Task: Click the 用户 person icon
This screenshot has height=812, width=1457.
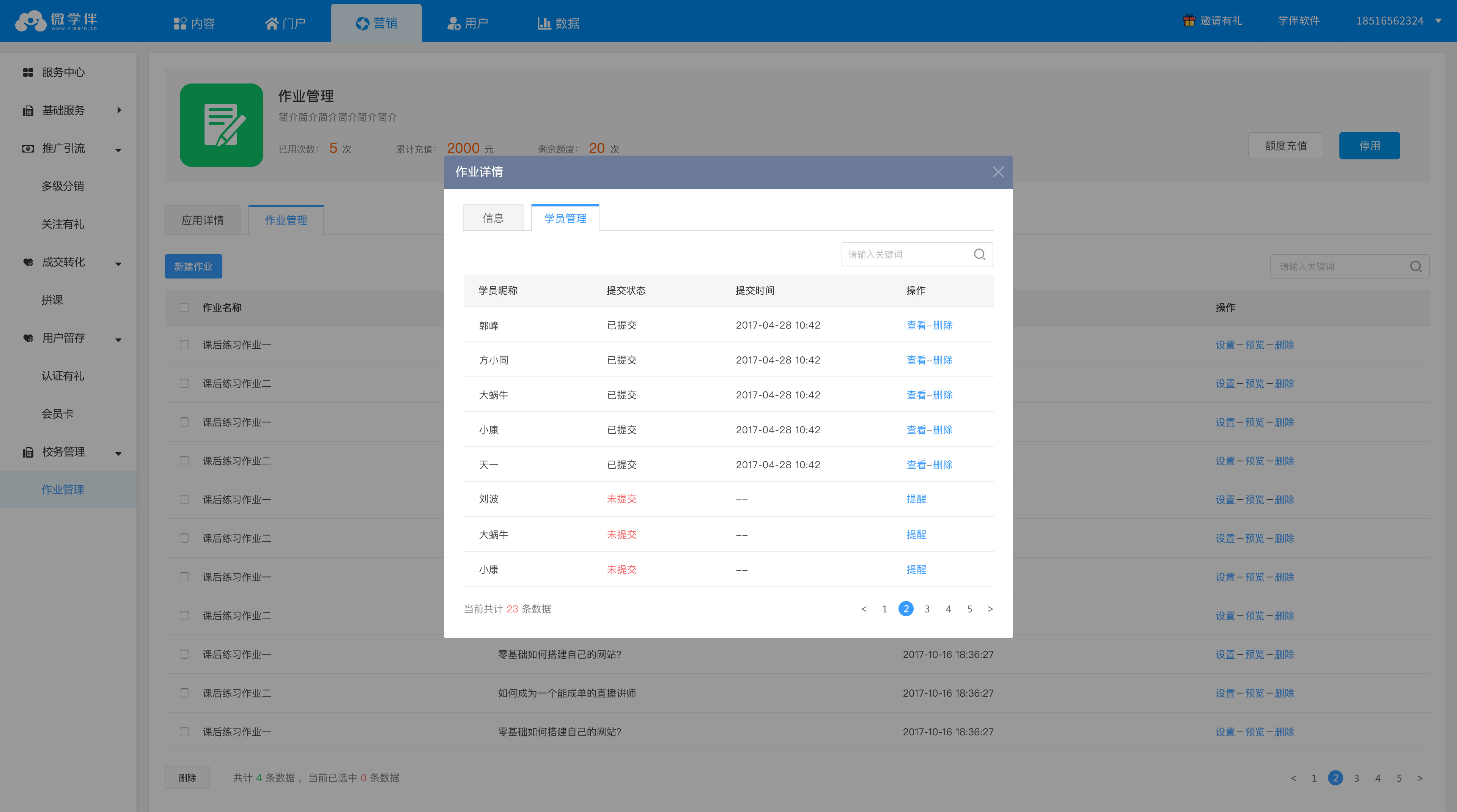Action: (454, 23)
